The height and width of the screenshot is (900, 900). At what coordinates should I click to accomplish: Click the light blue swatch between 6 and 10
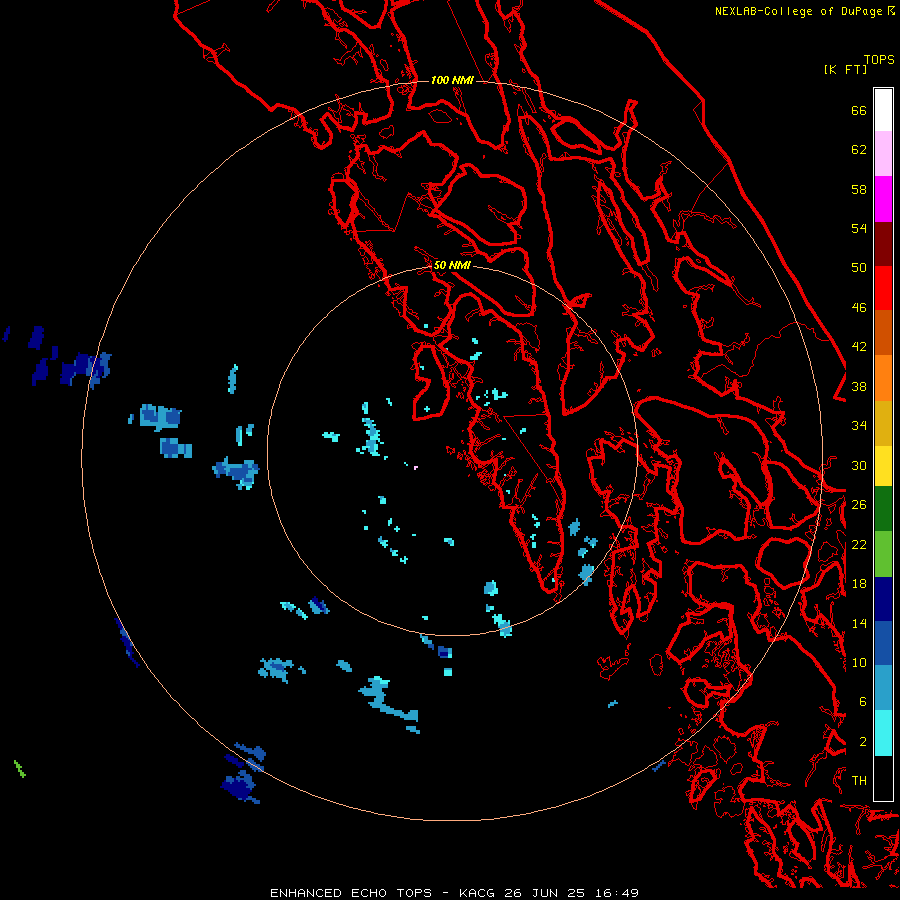(883, 688)
